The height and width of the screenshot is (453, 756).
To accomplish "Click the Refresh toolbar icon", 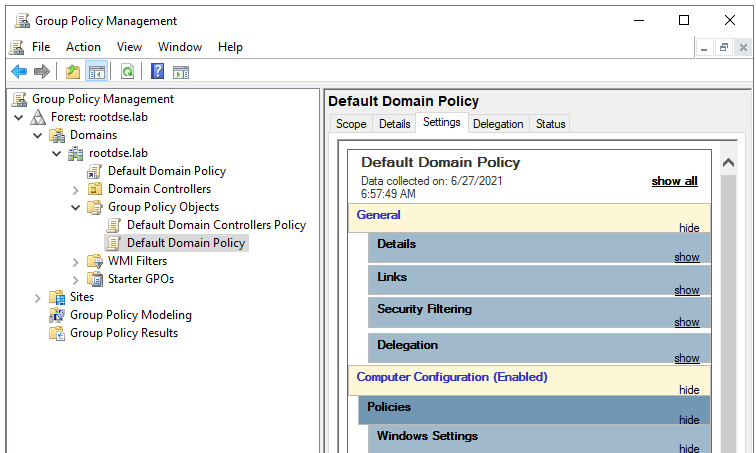I will click(127, 72).
